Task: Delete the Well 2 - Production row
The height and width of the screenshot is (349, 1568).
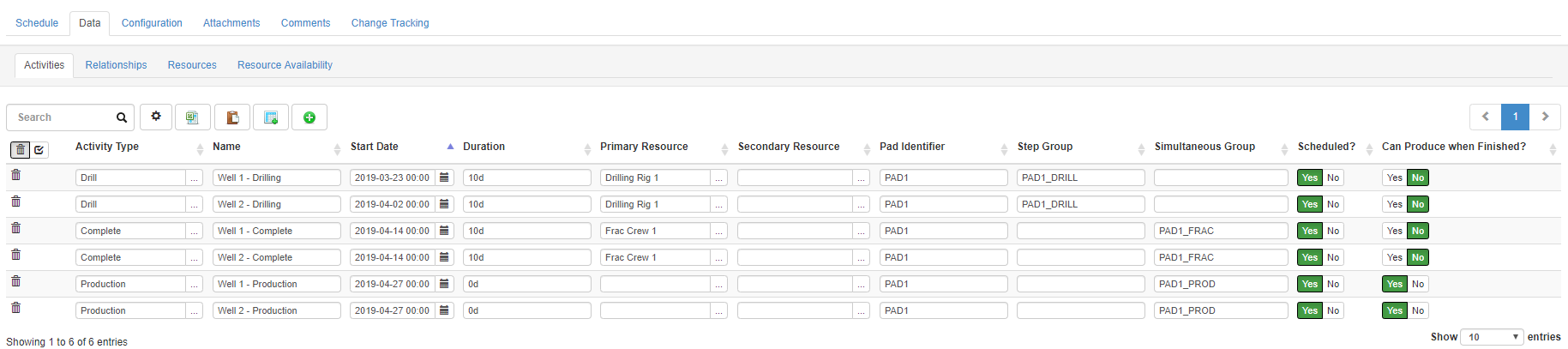Action: click(15, 308)
